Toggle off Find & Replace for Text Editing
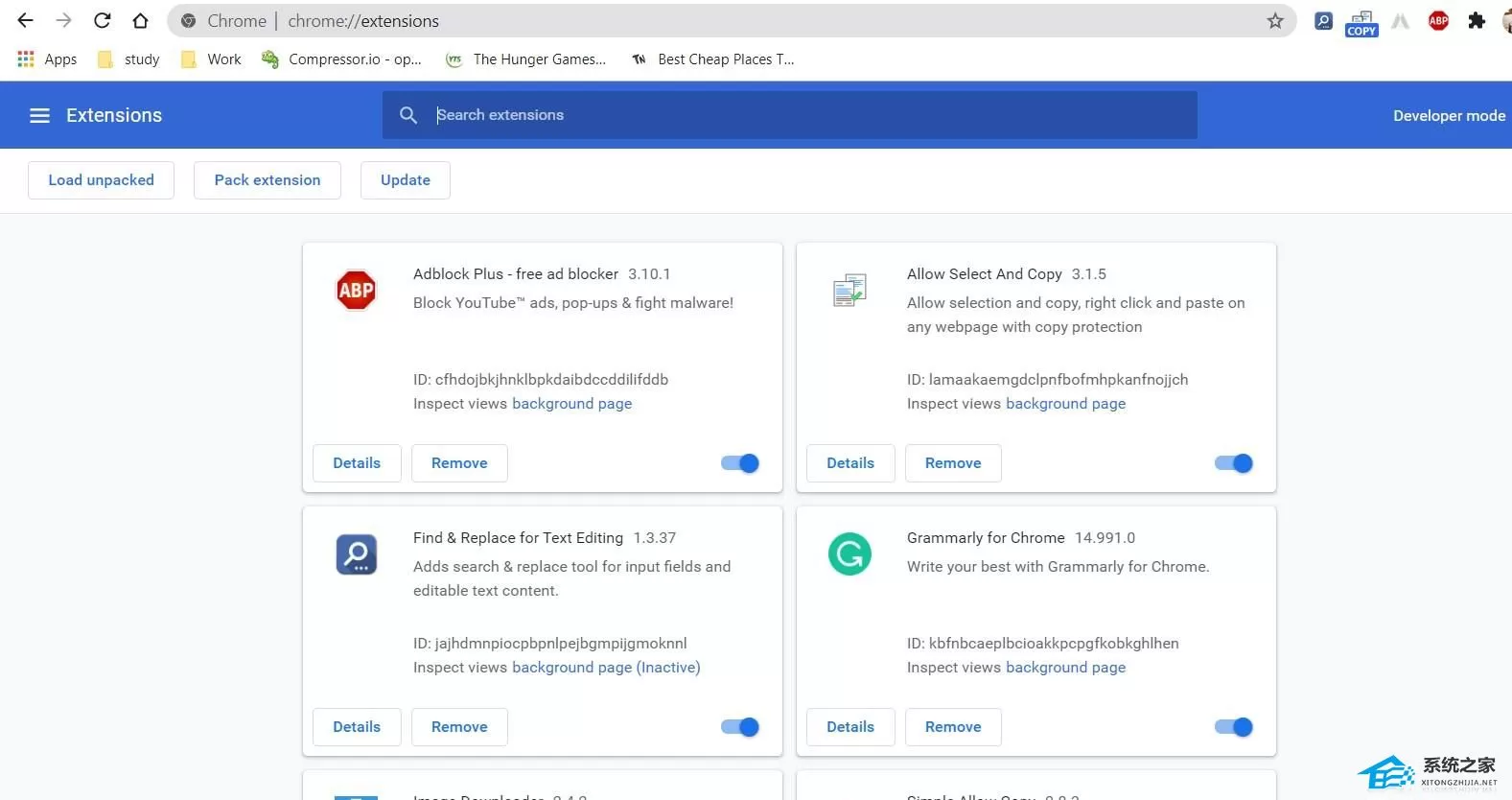This screenshot has height=800, width=1512. click(x=740, y=727)
